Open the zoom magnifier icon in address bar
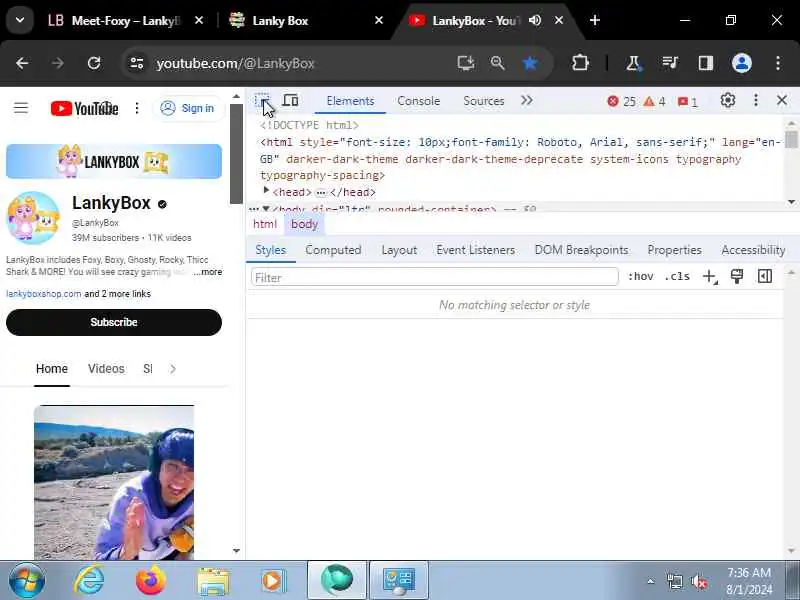This screenshot has width=800, height=600. [497, 63]
